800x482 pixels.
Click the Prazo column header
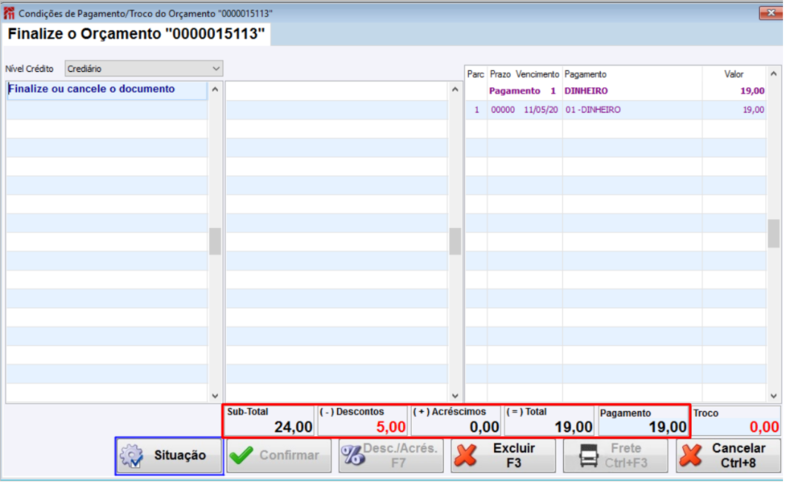coord(500,74)
